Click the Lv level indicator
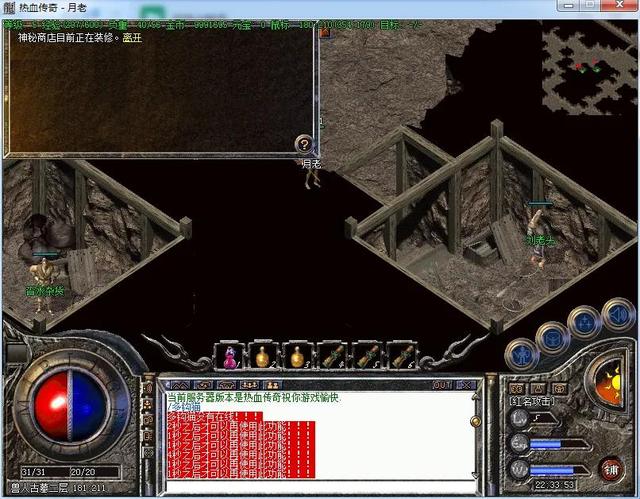Image resolution: width=640 pixels, height=499 pixels. tap(534, 419)
